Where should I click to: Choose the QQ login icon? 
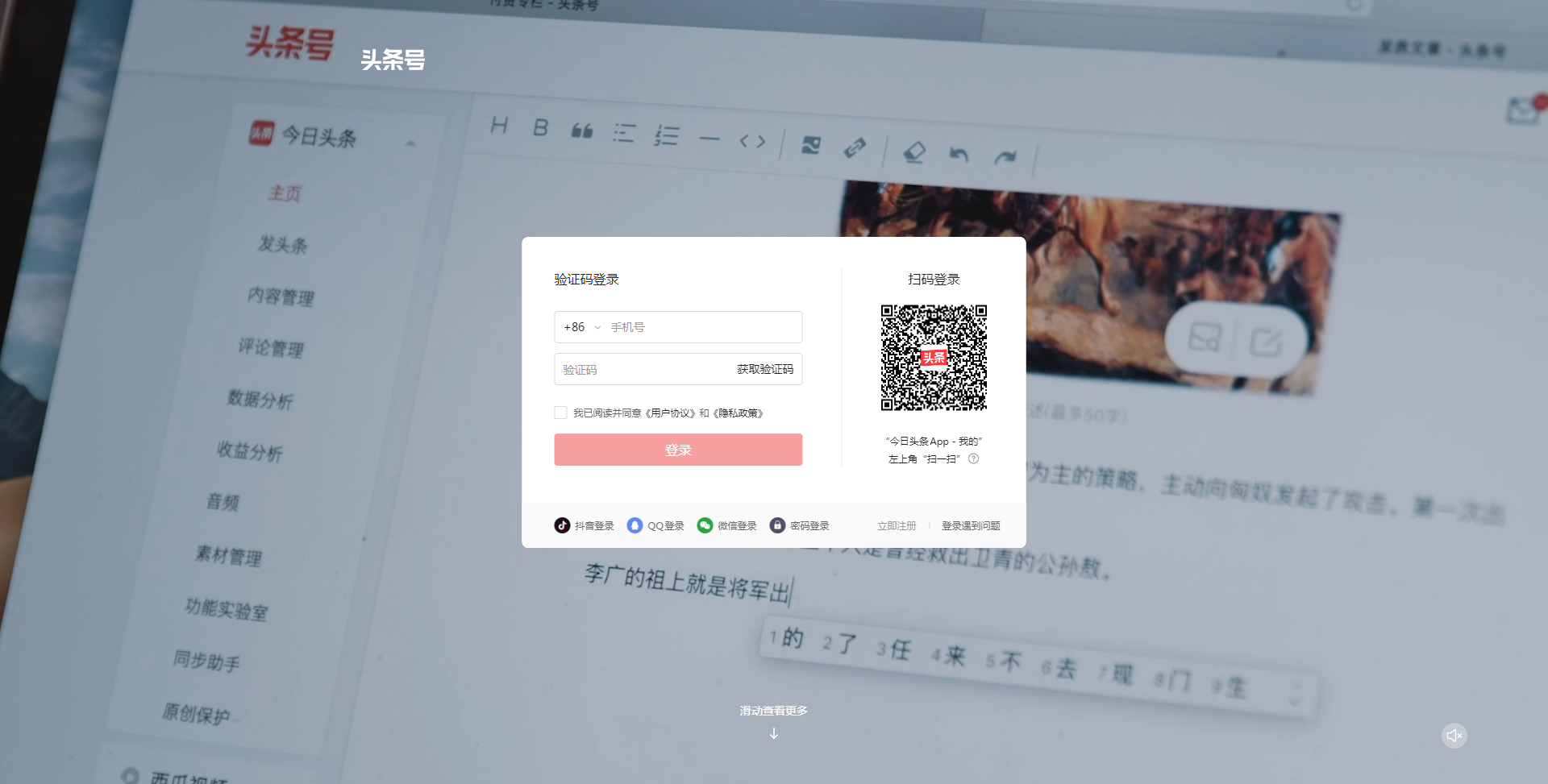click(x=635, y=525)
